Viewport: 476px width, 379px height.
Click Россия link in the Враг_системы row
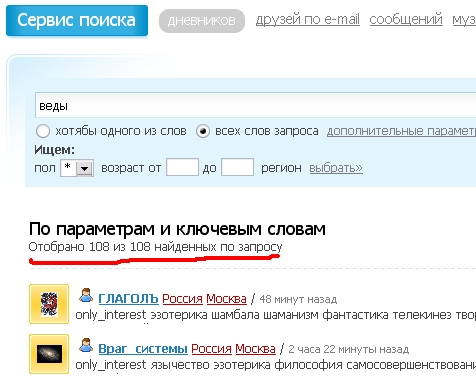pyautogui.click(x=211, y=349)
